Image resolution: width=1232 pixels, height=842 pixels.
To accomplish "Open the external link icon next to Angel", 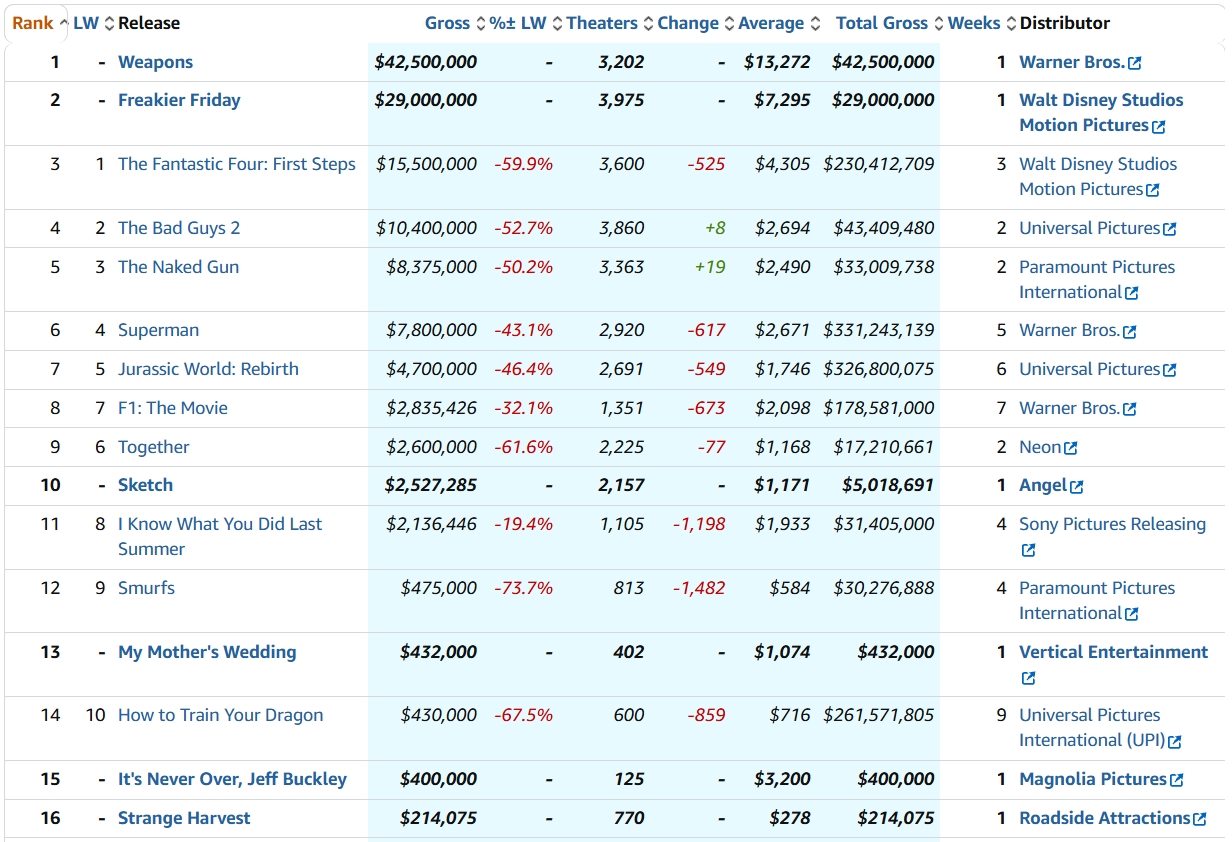I will pyautogui.click(x=1077, y=487).
